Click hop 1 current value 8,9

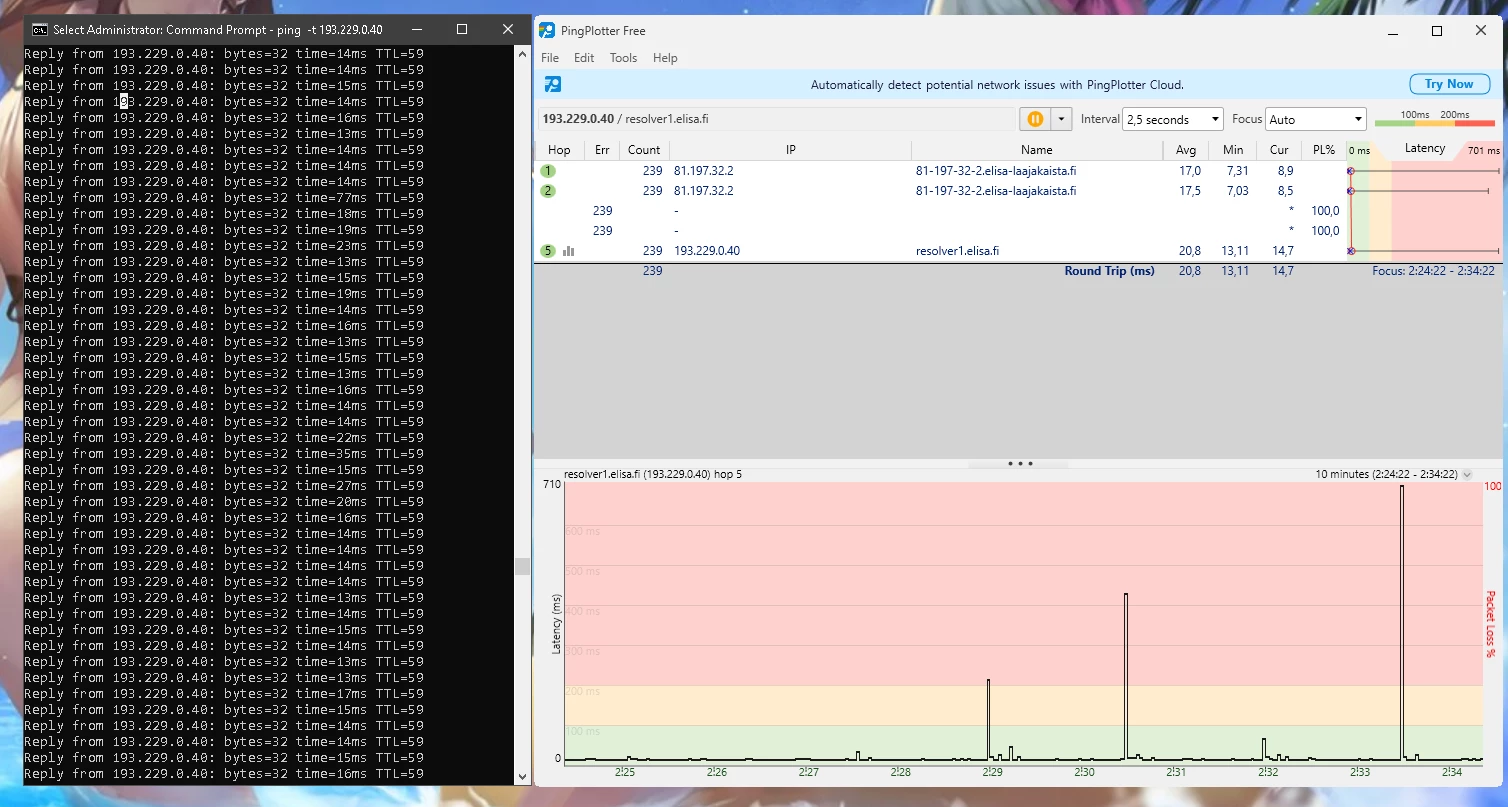(x=1285, y=171)
